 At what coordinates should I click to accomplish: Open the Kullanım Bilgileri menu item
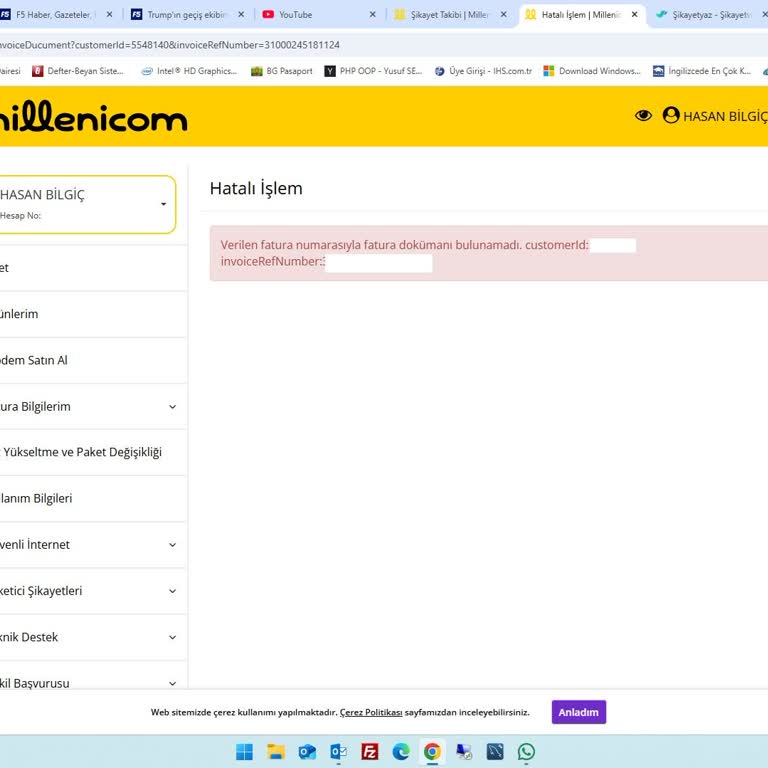pos(93,499)
